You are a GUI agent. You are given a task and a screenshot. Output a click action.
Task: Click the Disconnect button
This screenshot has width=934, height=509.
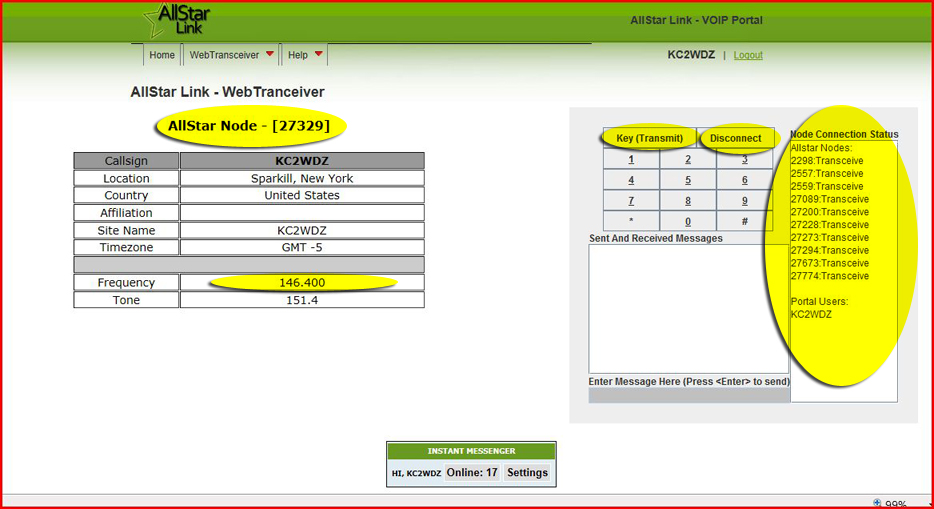[x=736, y=138]
